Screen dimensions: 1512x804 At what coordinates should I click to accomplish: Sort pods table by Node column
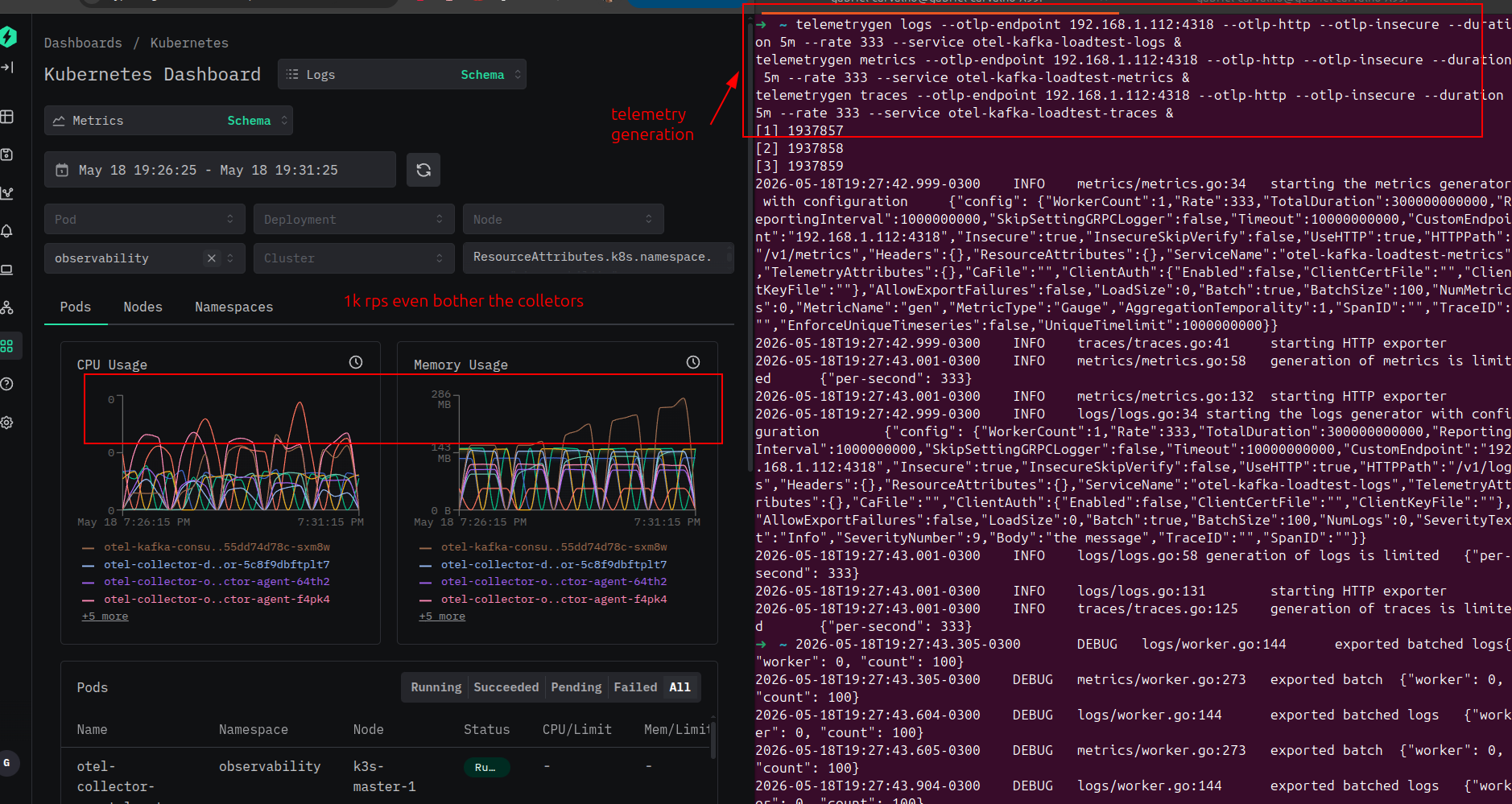coord(368,729)
